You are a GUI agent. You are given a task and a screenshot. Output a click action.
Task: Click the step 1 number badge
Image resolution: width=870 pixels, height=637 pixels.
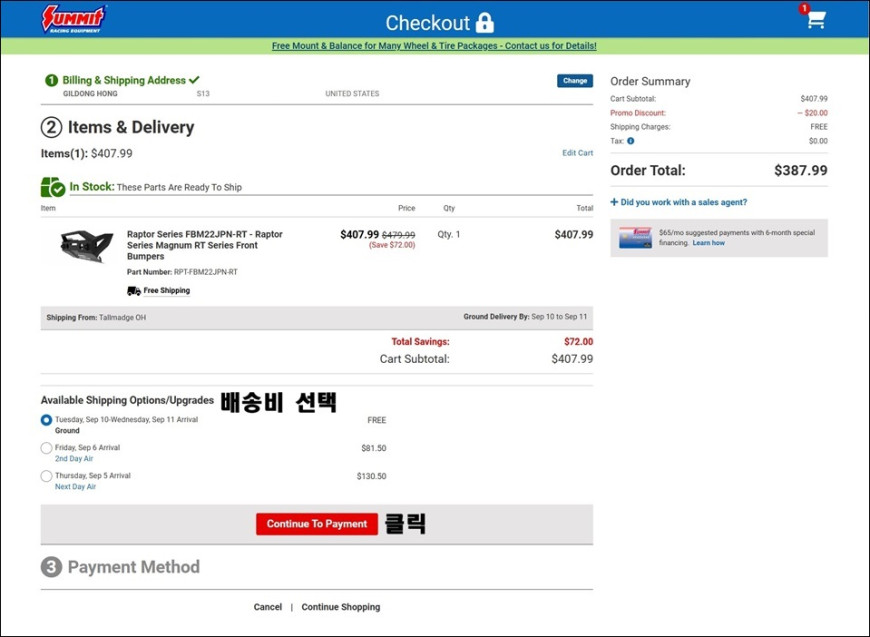[51, 80]
